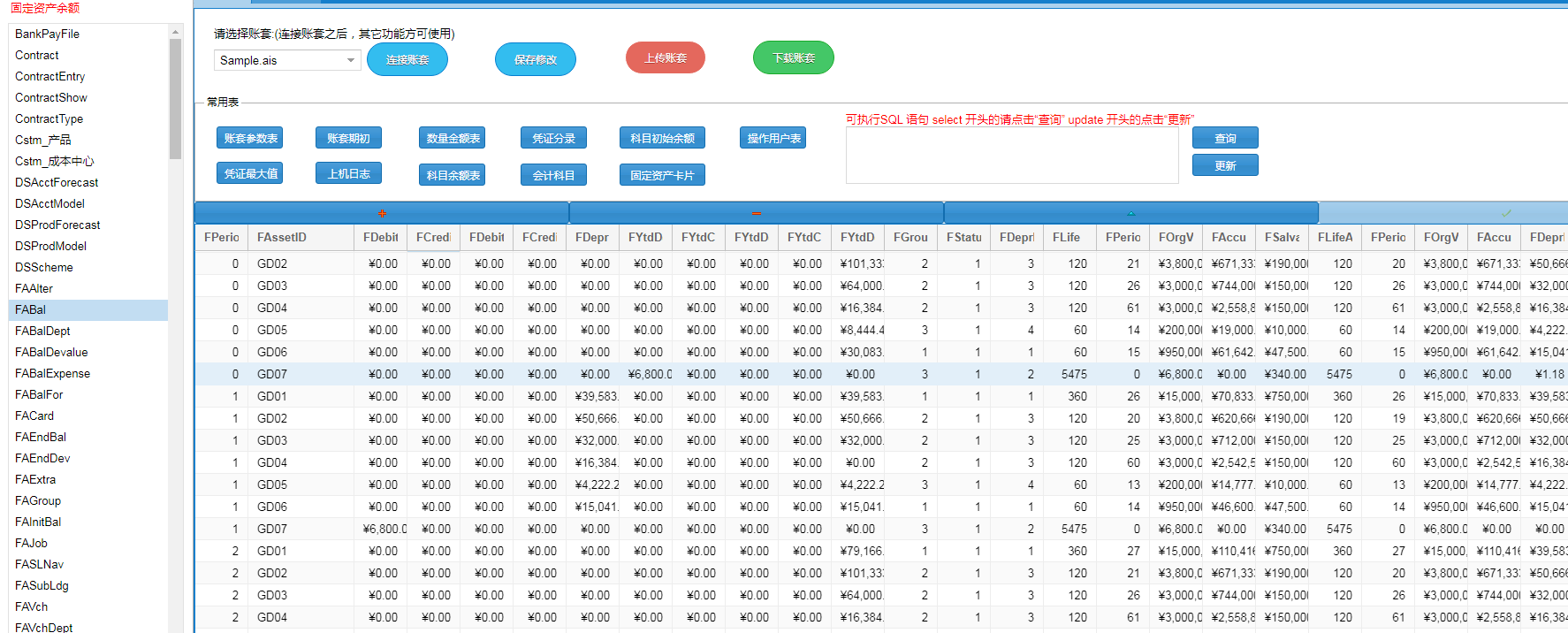Open the 上机日志 log table

(x=348, y=173)
